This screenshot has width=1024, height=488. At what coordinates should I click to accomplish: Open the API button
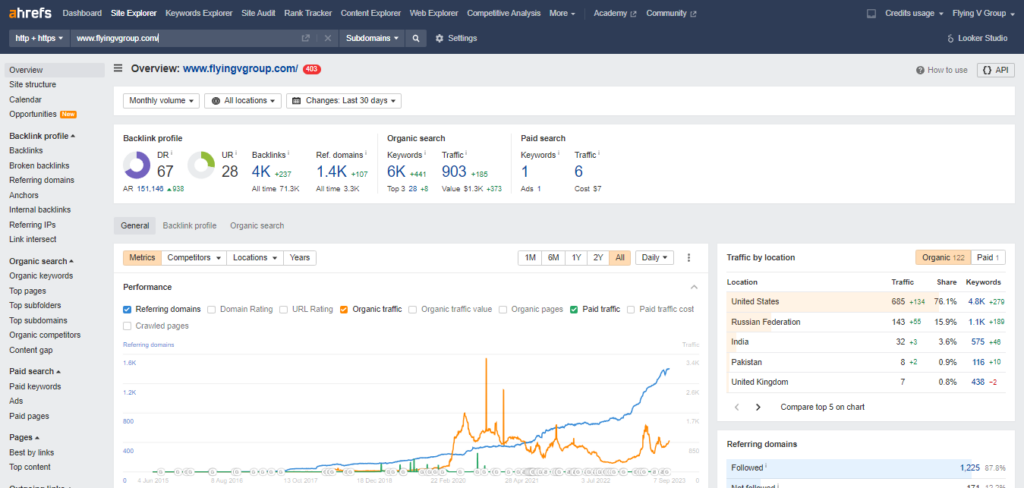pos(995,70)
